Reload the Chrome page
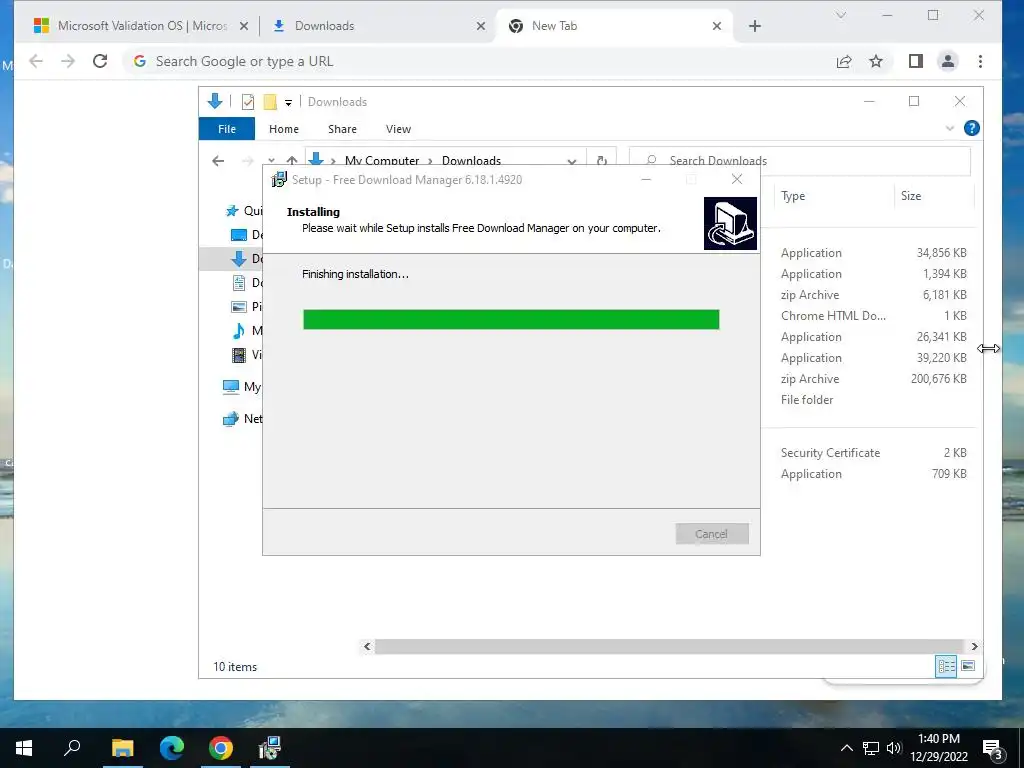The width and height of the screenshot is (1024, 768). click(x=100, y=61)
